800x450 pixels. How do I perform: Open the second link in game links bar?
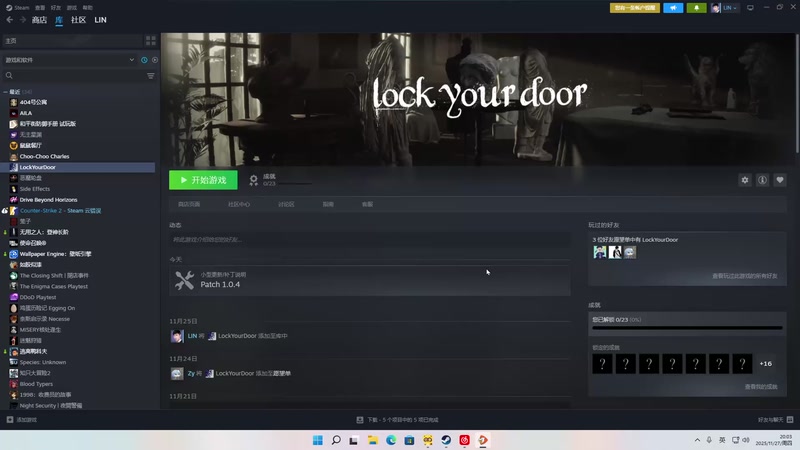[x=239, y=204]
